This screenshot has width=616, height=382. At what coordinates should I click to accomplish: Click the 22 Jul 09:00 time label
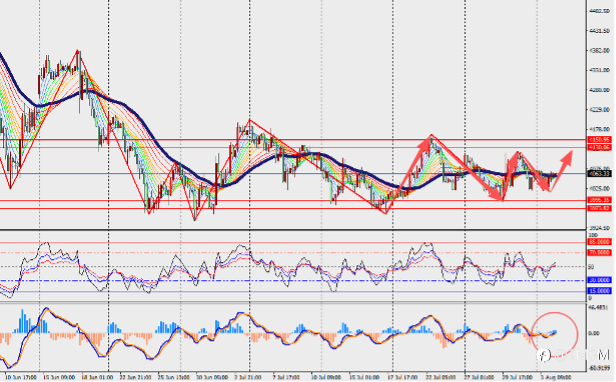click(x=442, y=378)
